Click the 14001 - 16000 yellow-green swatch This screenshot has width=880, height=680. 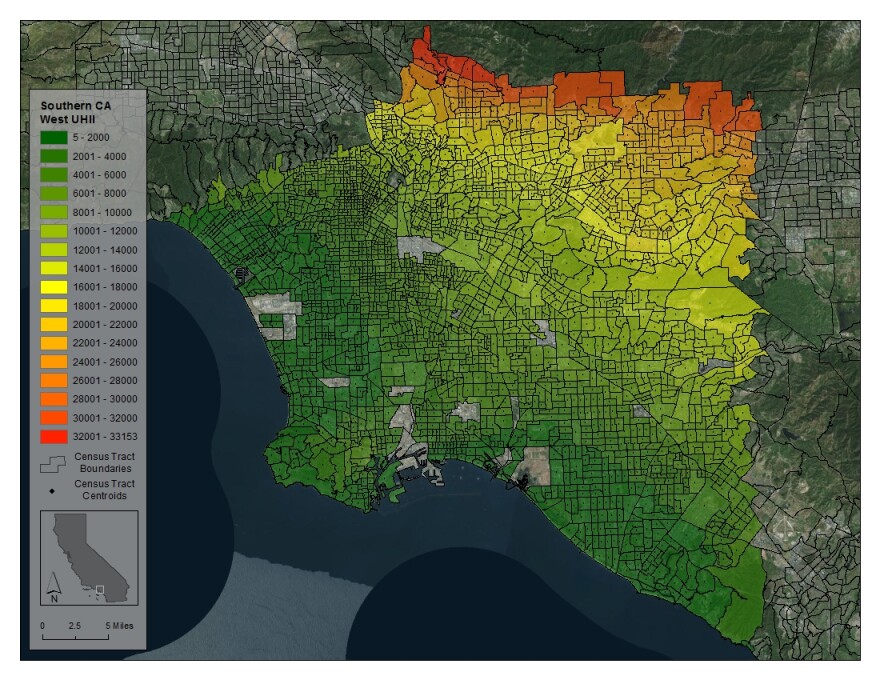click(54, 268)
